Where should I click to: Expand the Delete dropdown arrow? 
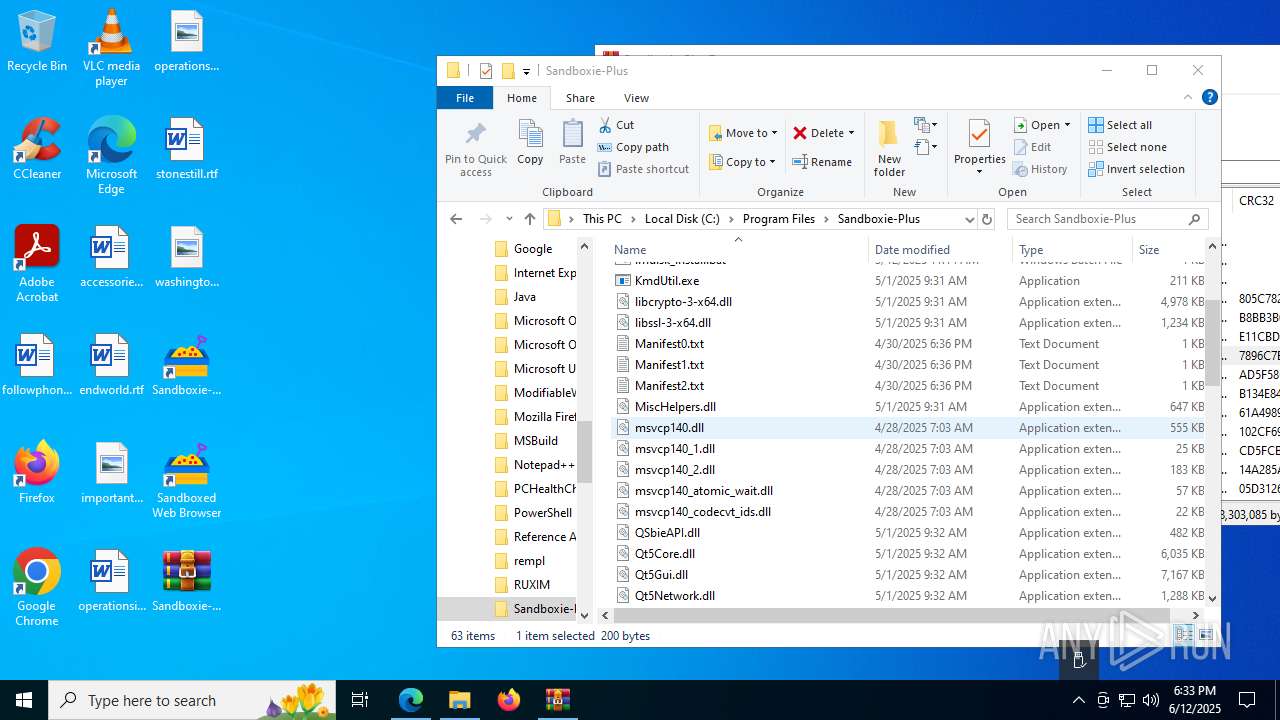(851, 133)
